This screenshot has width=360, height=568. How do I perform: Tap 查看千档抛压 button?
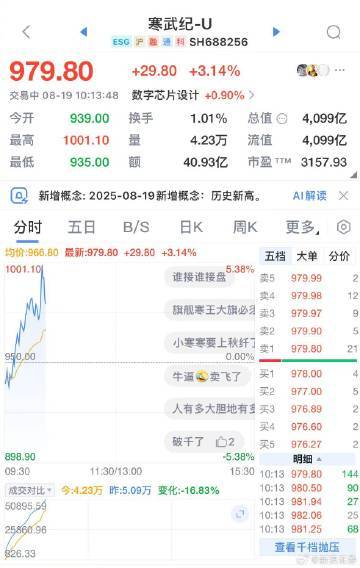(x=307, y=547)
